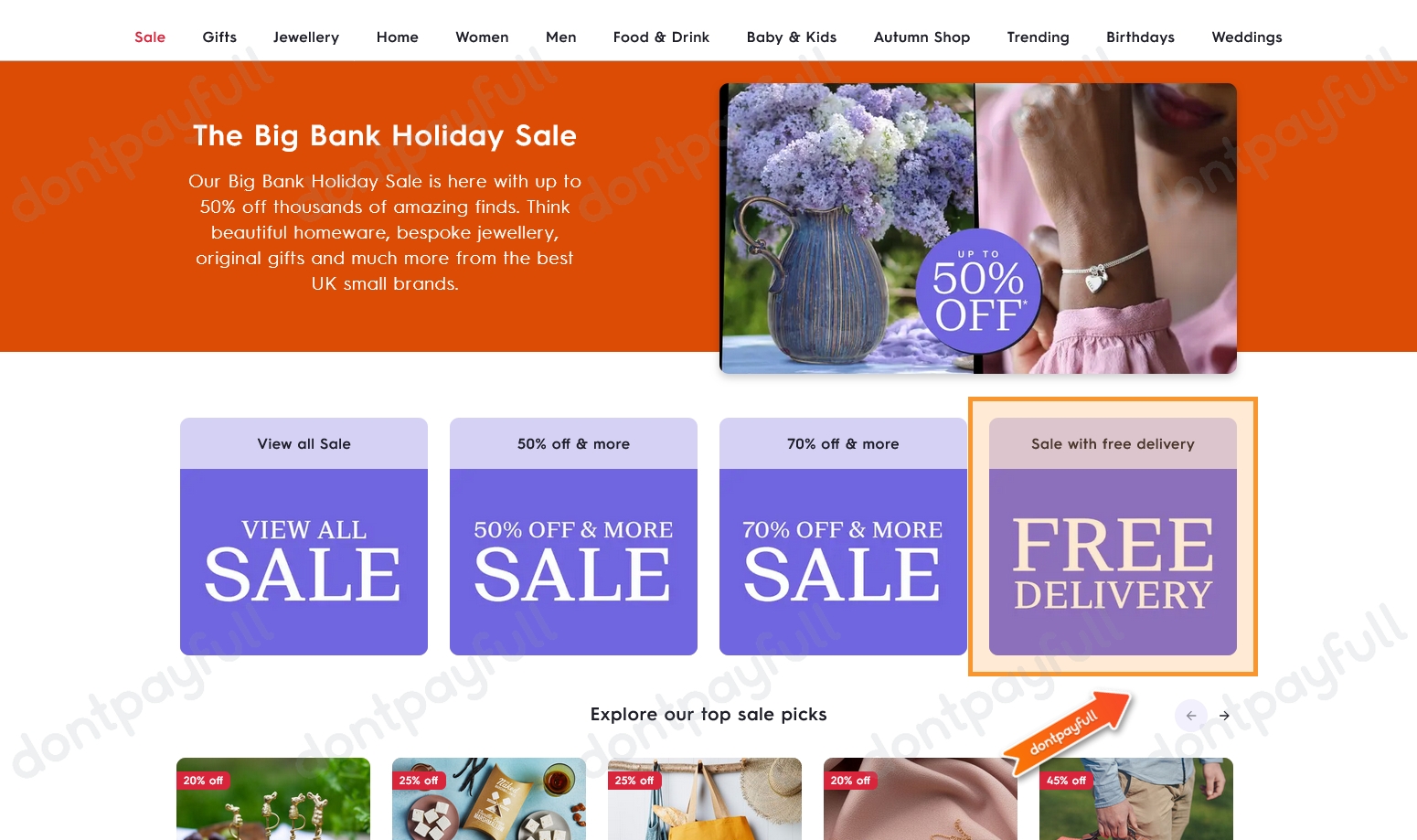Viewport: 1417px width, 840px height.
Task: Open the Home category
Action: pyautogui.click(x=397, y=37)
